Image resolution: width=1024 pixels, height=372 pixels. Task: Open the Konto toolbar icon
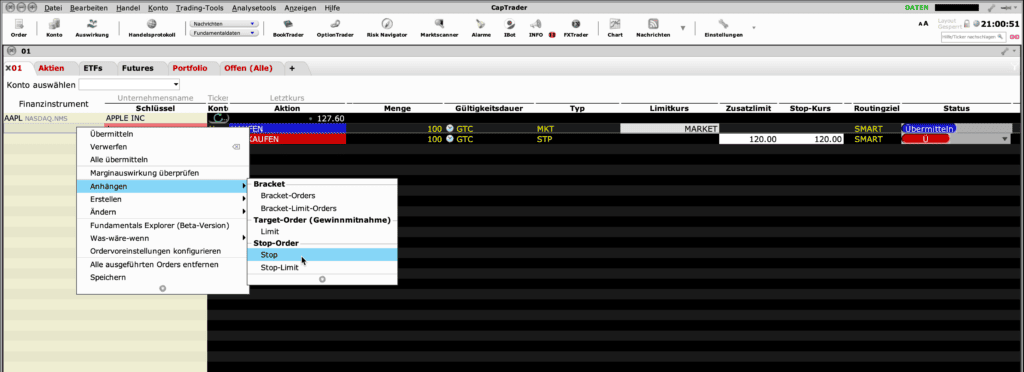(x=54, y=28)
